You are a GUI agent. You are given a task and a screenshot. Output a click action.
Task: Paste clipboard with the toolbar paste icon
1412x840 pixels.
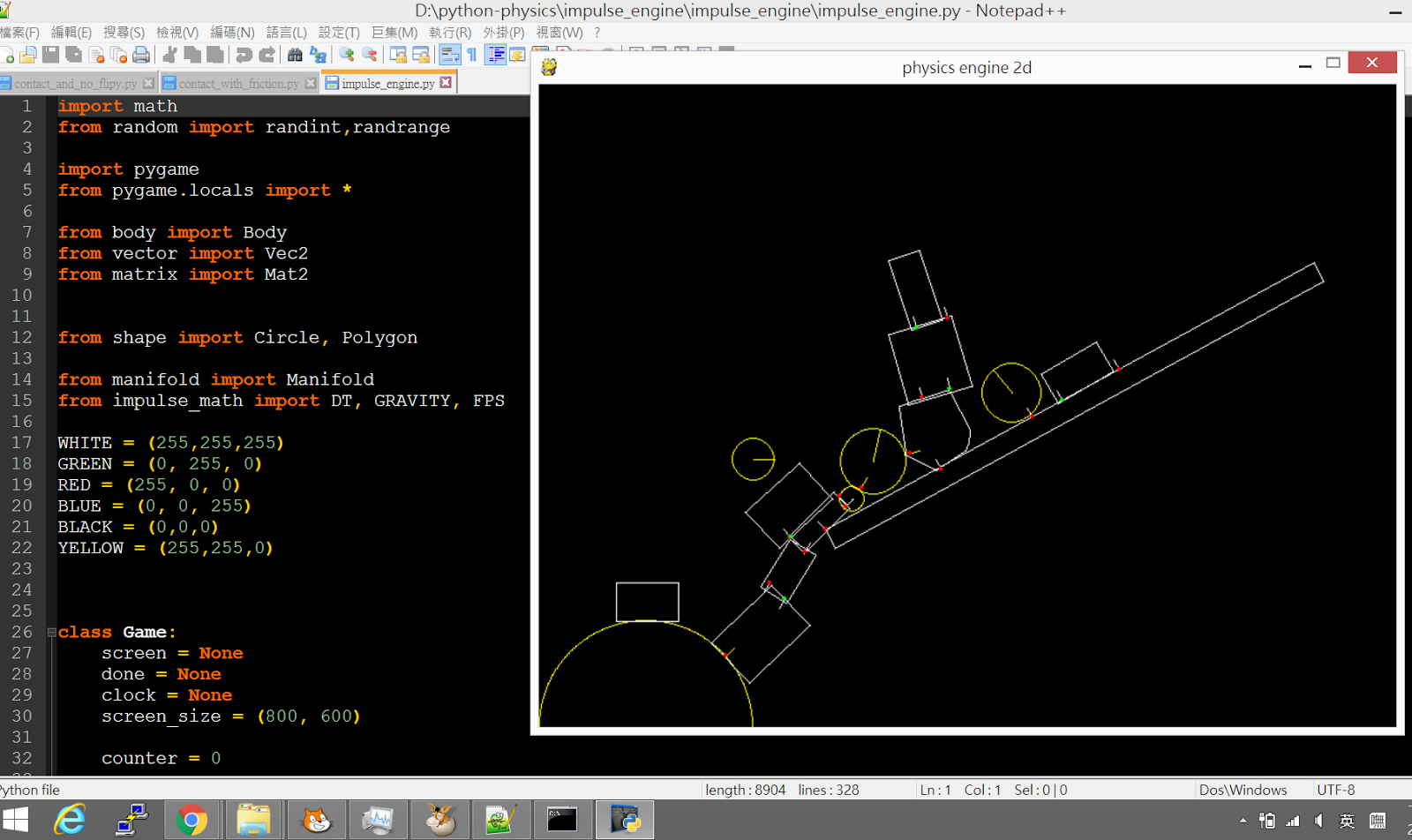tap(215, 56)
